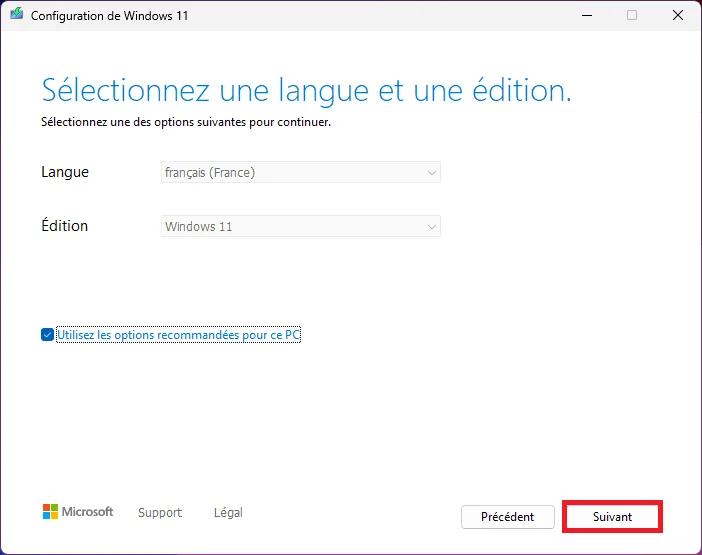Image resolution: width=702 pixels, height=555 pixels.
Task: Click the Précédent button
Action: [x=508, y=517]
